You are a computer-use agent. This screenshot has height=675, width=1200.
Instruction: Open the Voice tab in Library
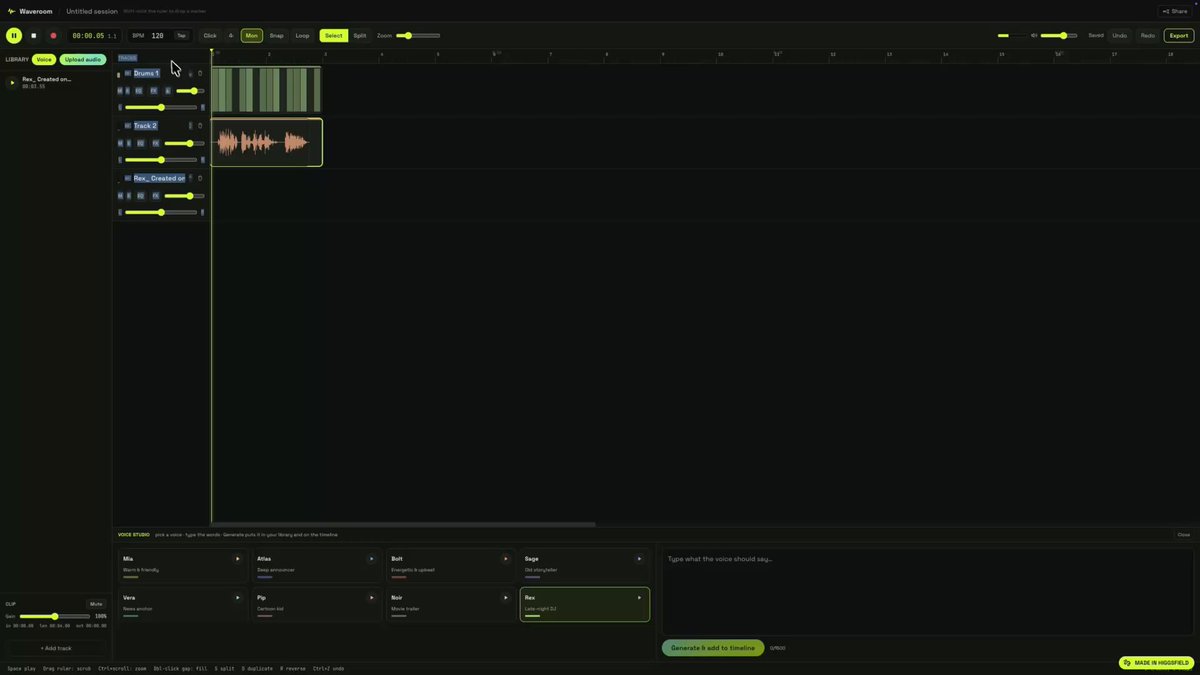coord(44,59)
